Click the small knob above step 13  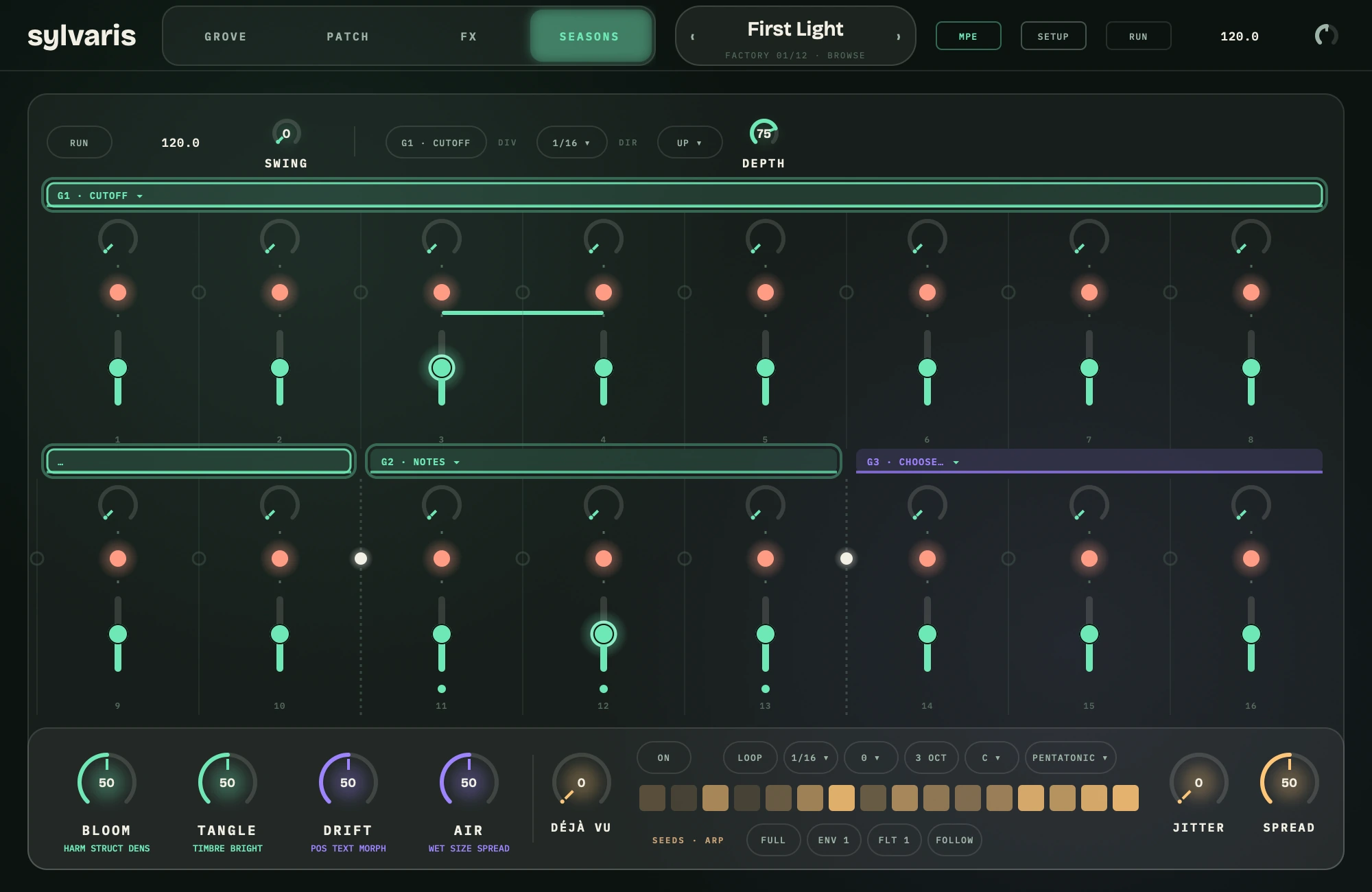[x=766, y=505]
